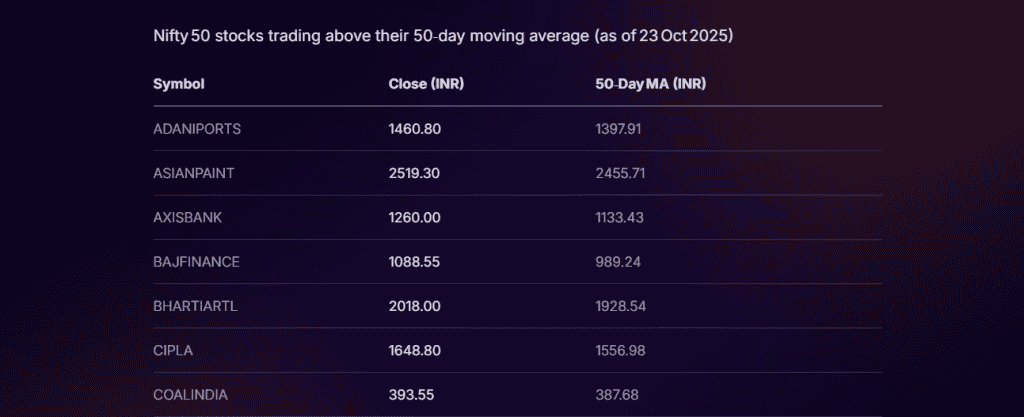
Task: Click ADANIPORTS moving average value 1397.91
Action: click(x=620, y=129)
